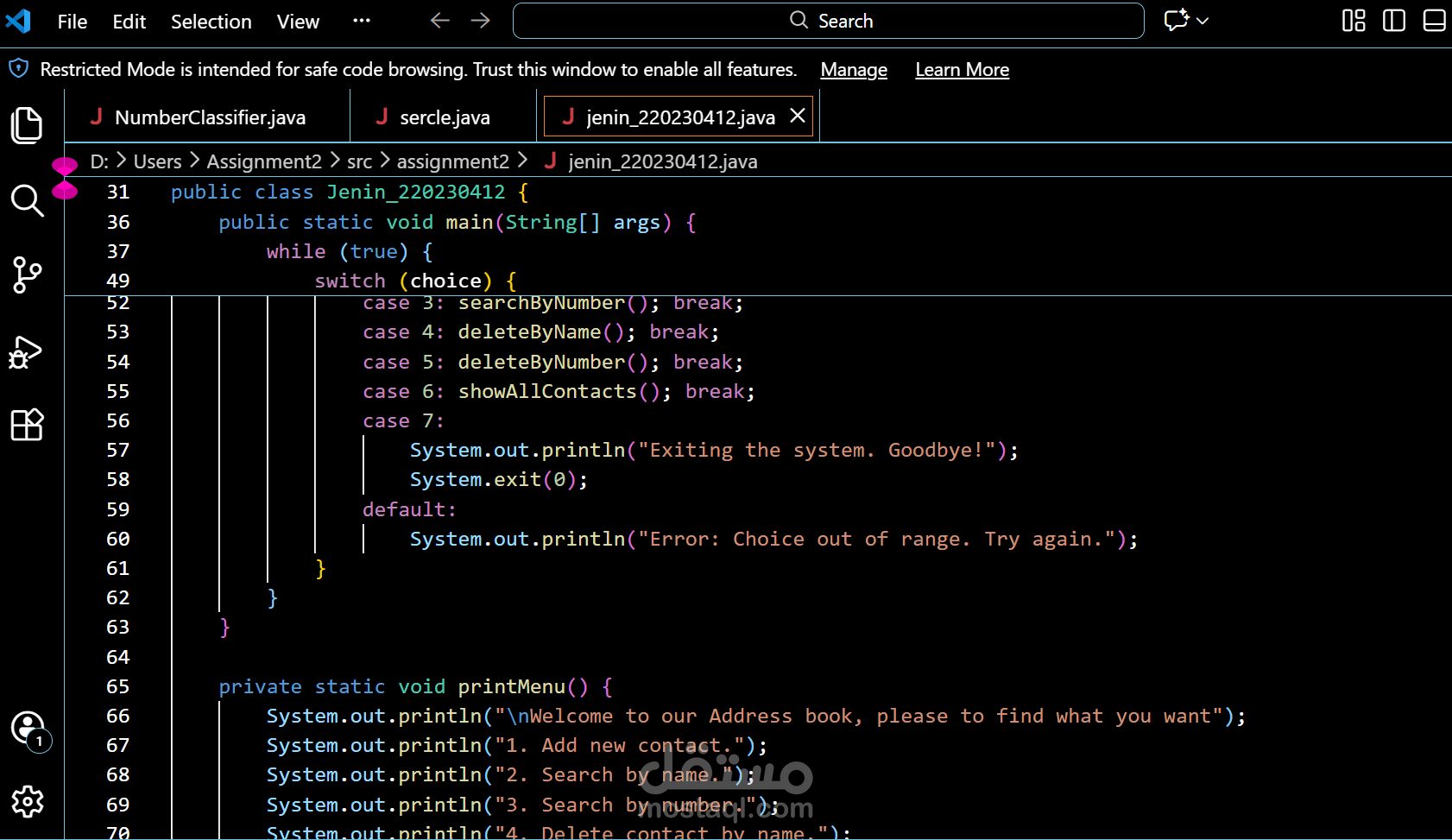Click the Learn More link
The image size is (1452, 840).
click(962, 70)
